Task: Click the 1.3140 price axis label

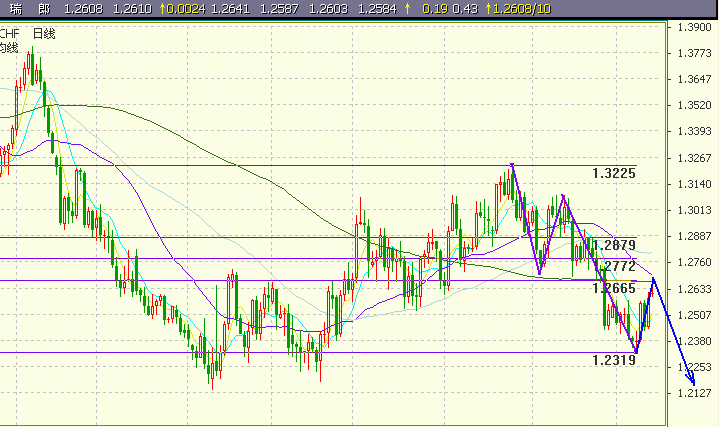Action: pos(694,184)
